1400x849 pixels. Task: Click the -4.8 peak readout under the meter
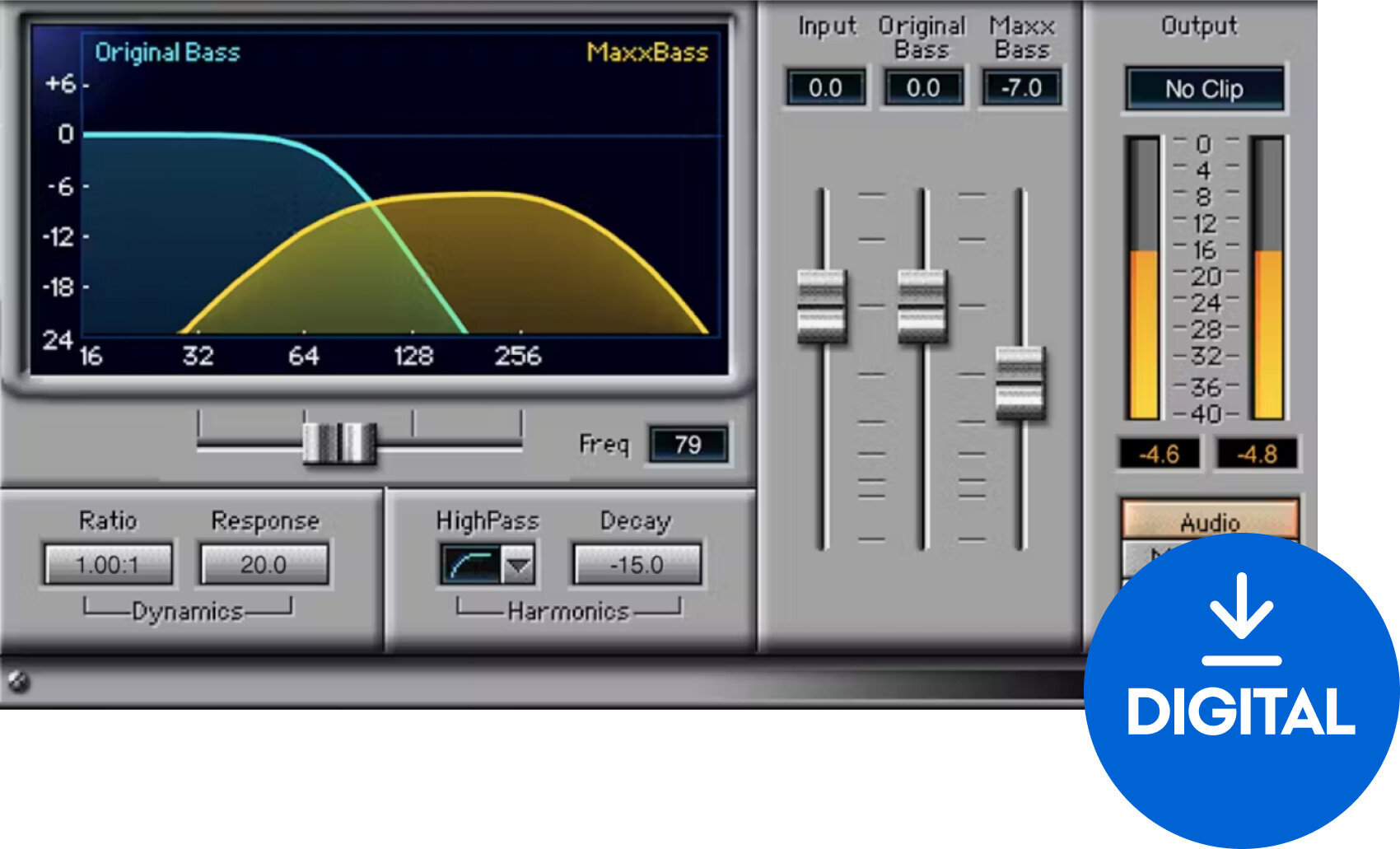(1260, 454)
